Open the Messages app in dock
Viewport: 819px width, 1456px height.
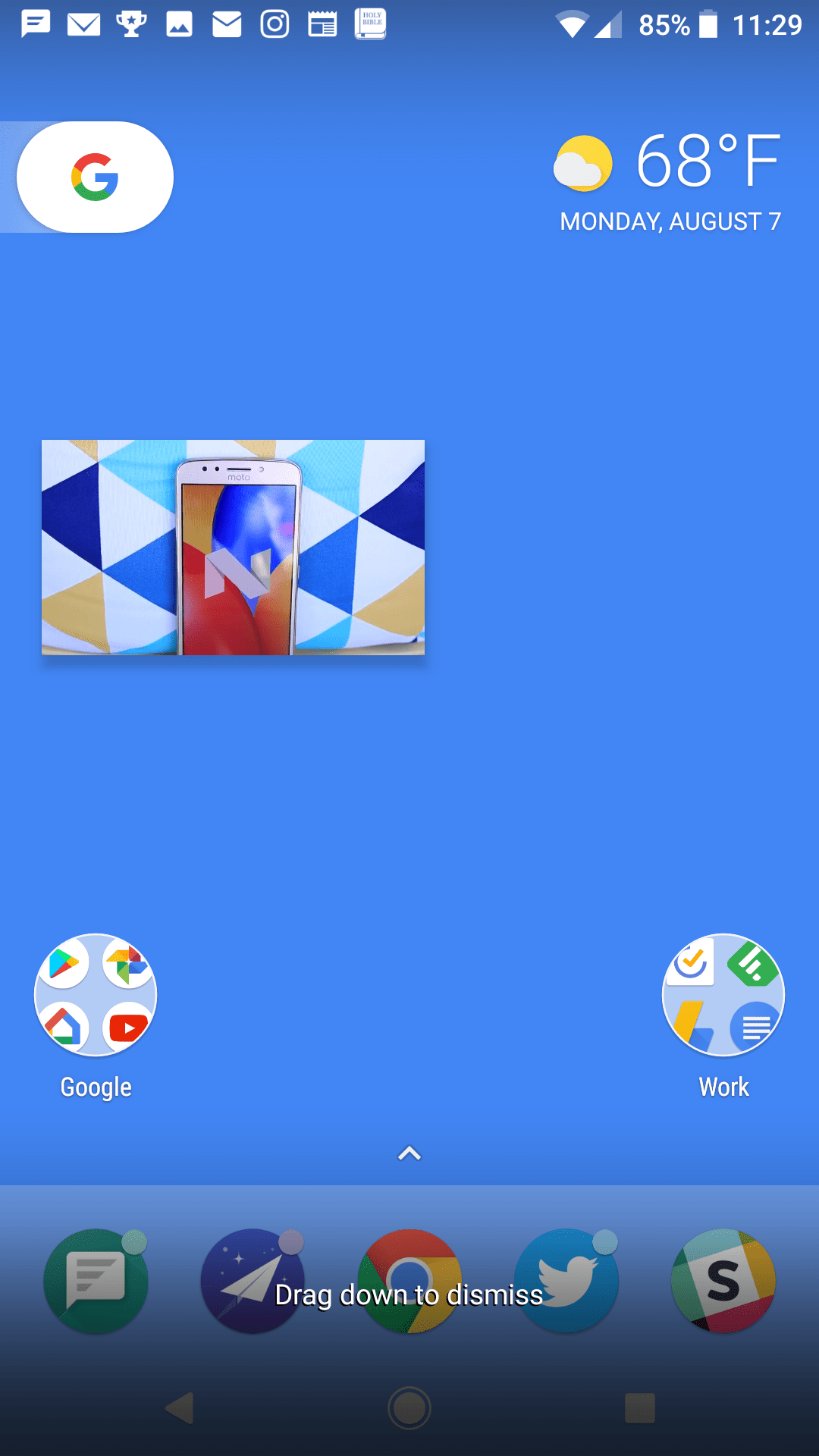pyautogui.click(x=96, y=1281)
